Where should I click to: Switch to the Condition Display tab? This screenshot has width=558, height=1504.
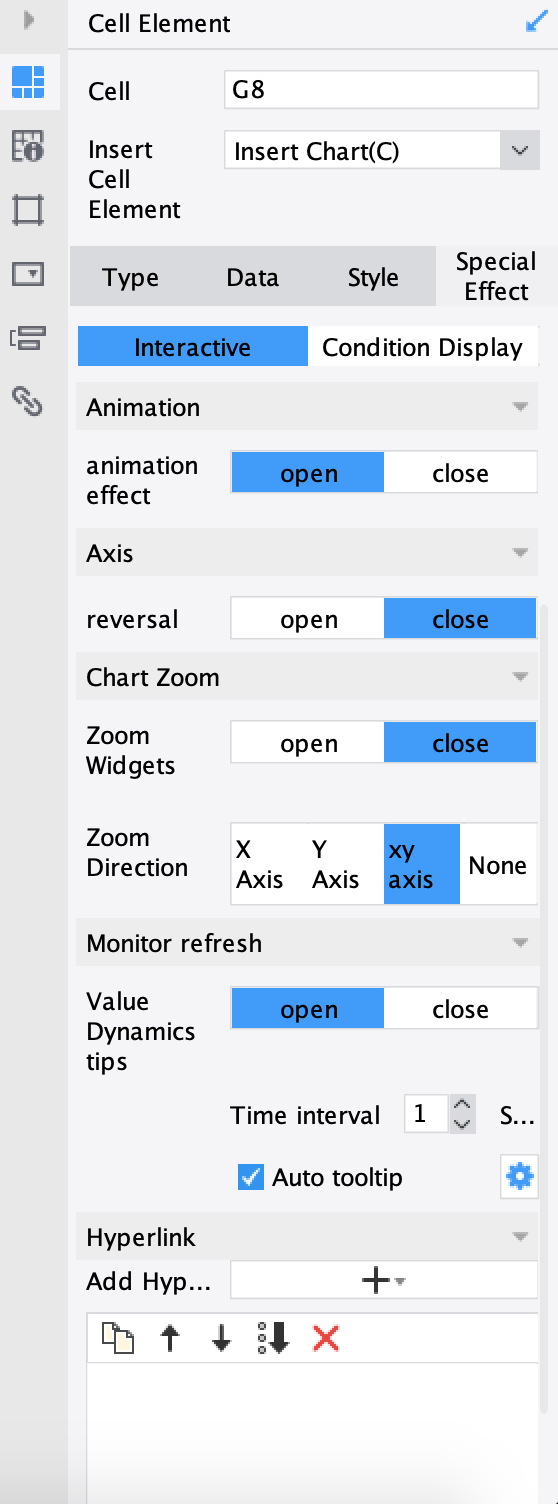(x=422, y=347)
